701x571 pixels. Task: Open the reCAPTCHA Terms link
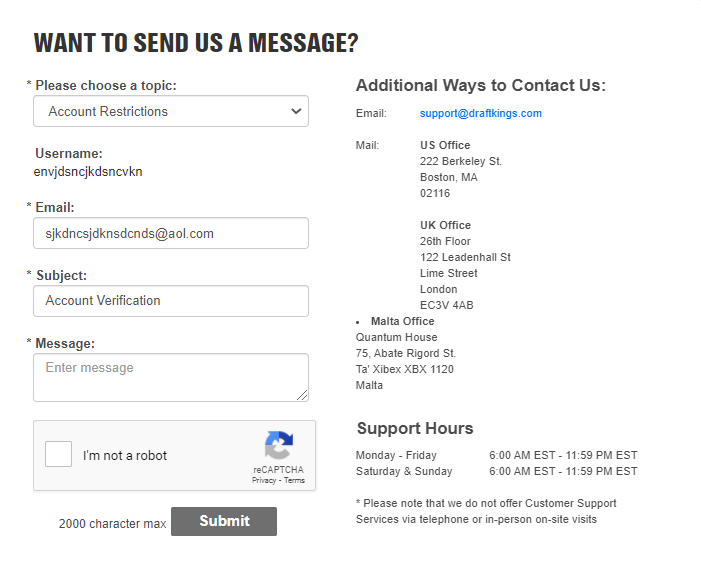click(x=294, y=481)
